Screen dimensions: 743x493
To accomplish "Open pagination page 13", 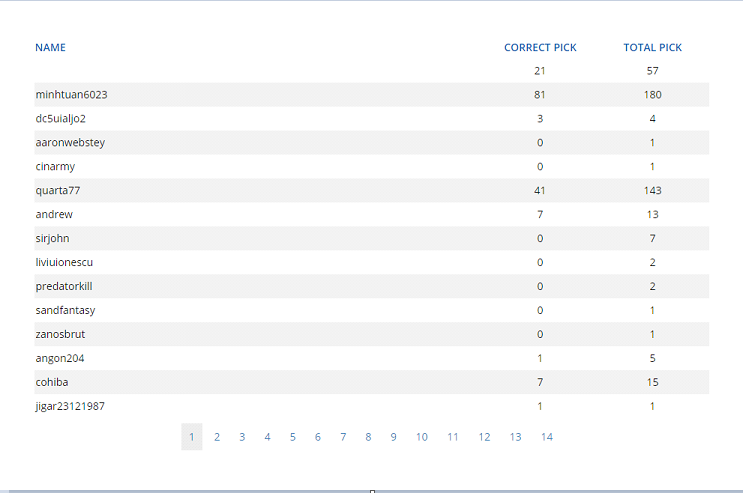I will click(x=516, y=437).
